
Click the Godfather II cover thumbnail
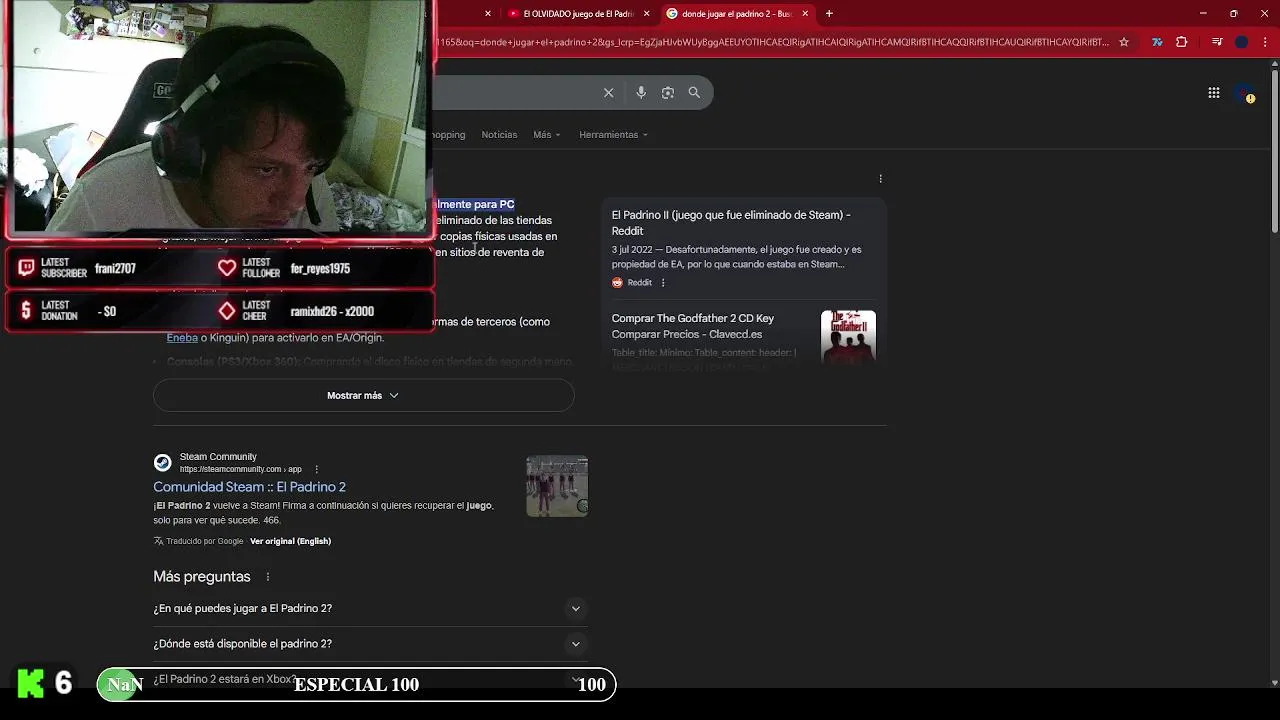click(848, 337)
